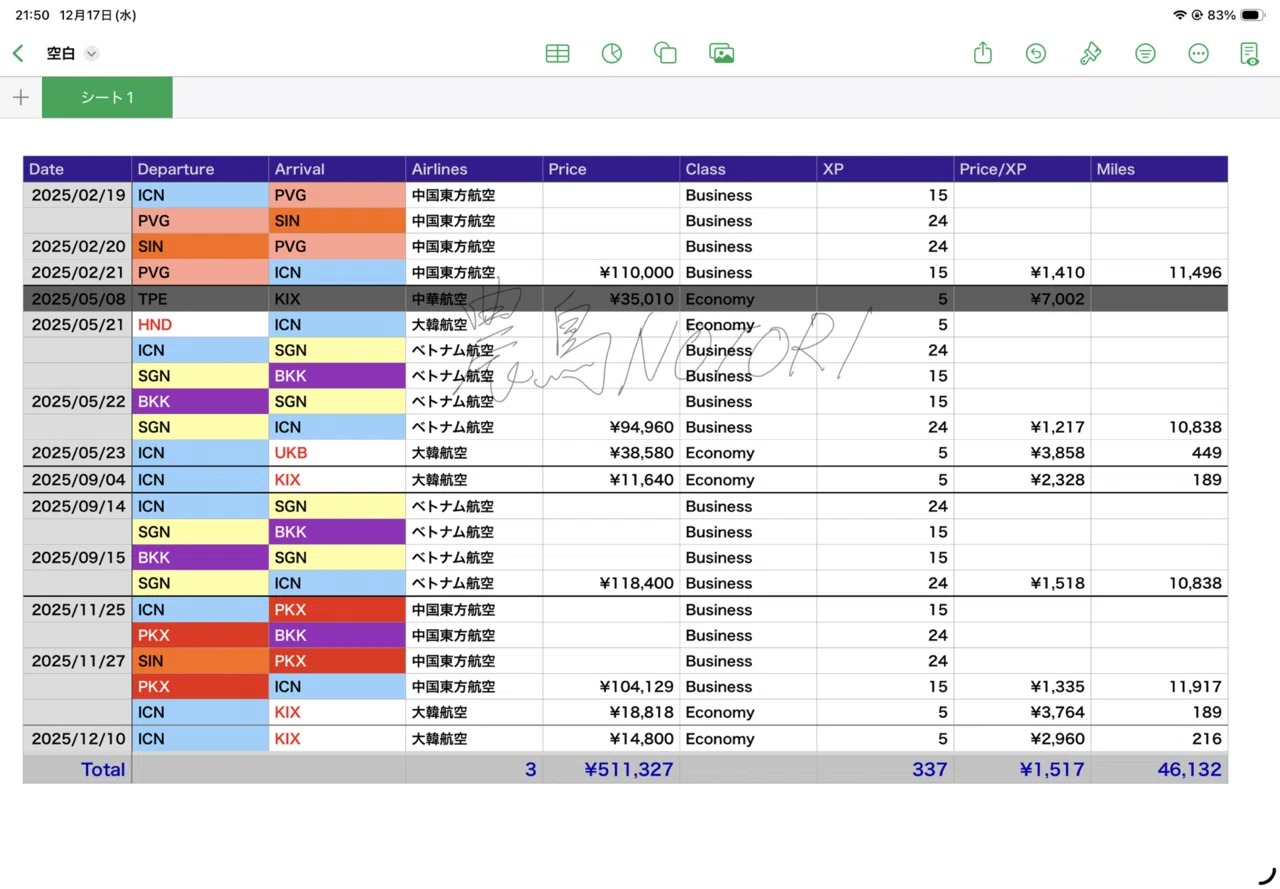This screenshot has height=889, width=1280.
Task: Select the ¥511,327 total price cell
Action: point(611,769)
